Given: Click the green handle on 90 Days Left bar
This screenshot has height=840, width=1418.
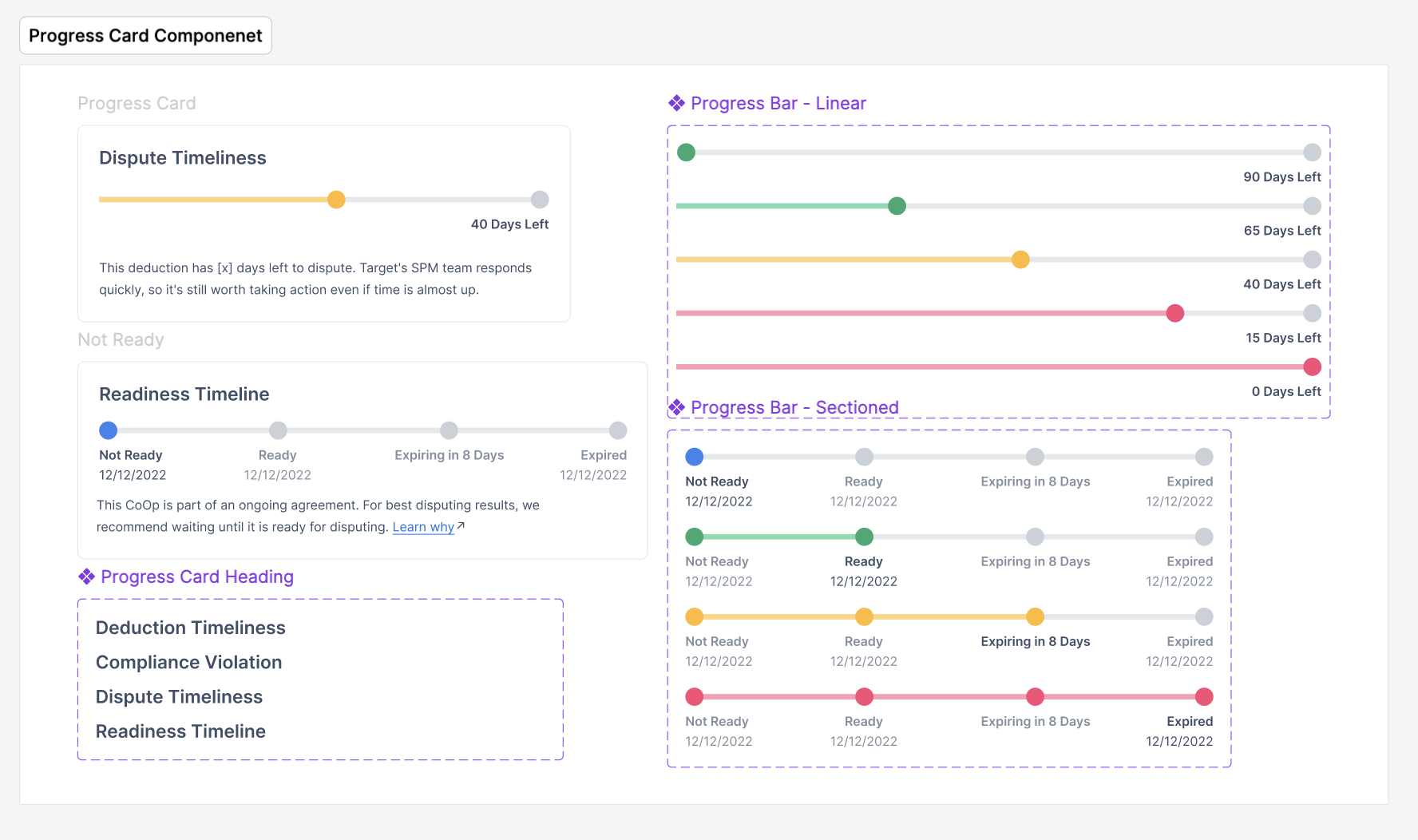Looking at the screenshot, I should pos(686,153).
